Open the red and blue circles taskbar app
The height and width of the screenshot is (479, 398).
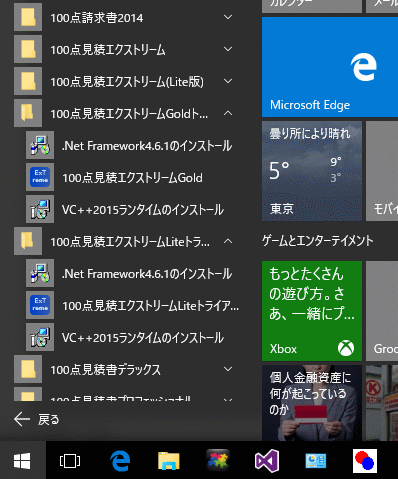365,461
